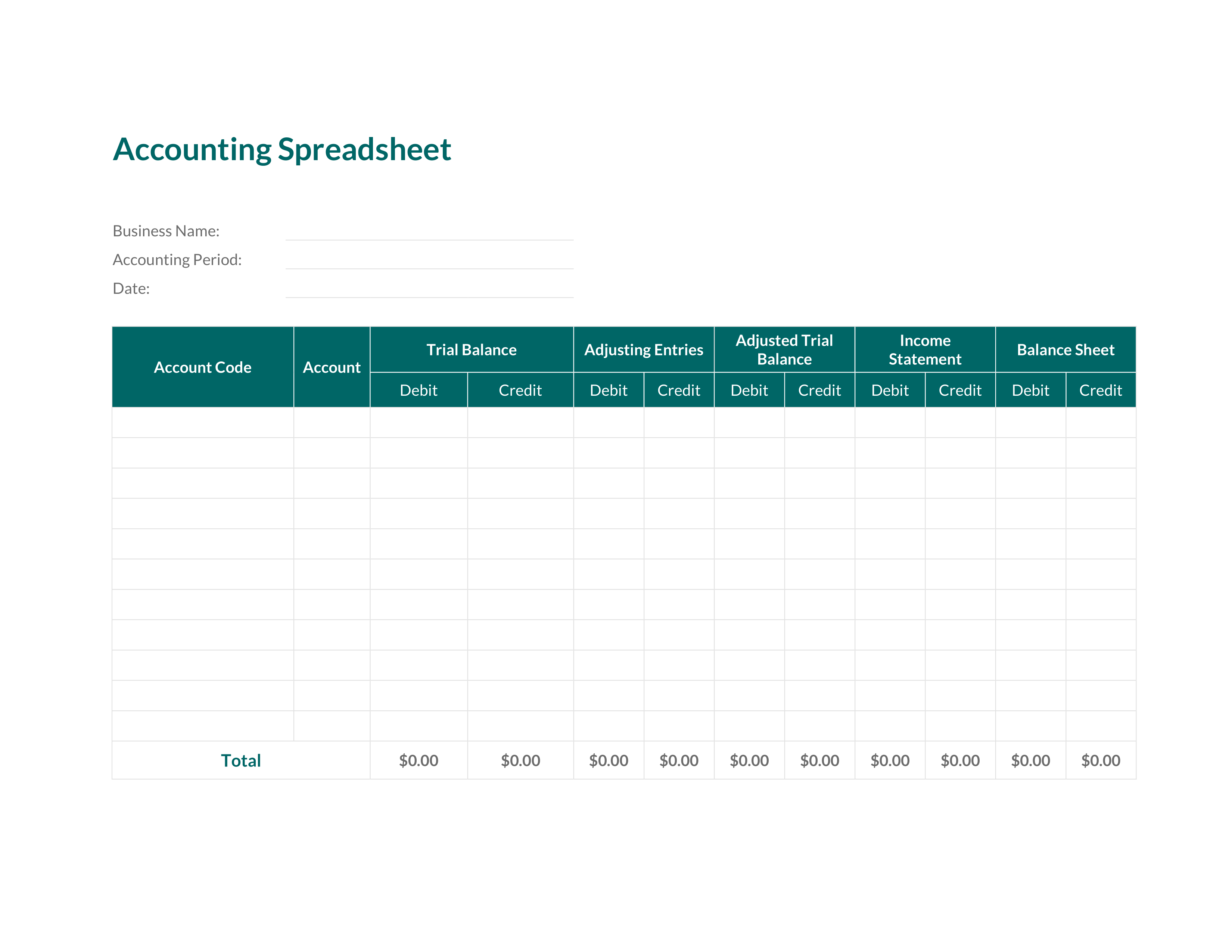
Task: Select the Business Name: label
Action: pos(167,231)
